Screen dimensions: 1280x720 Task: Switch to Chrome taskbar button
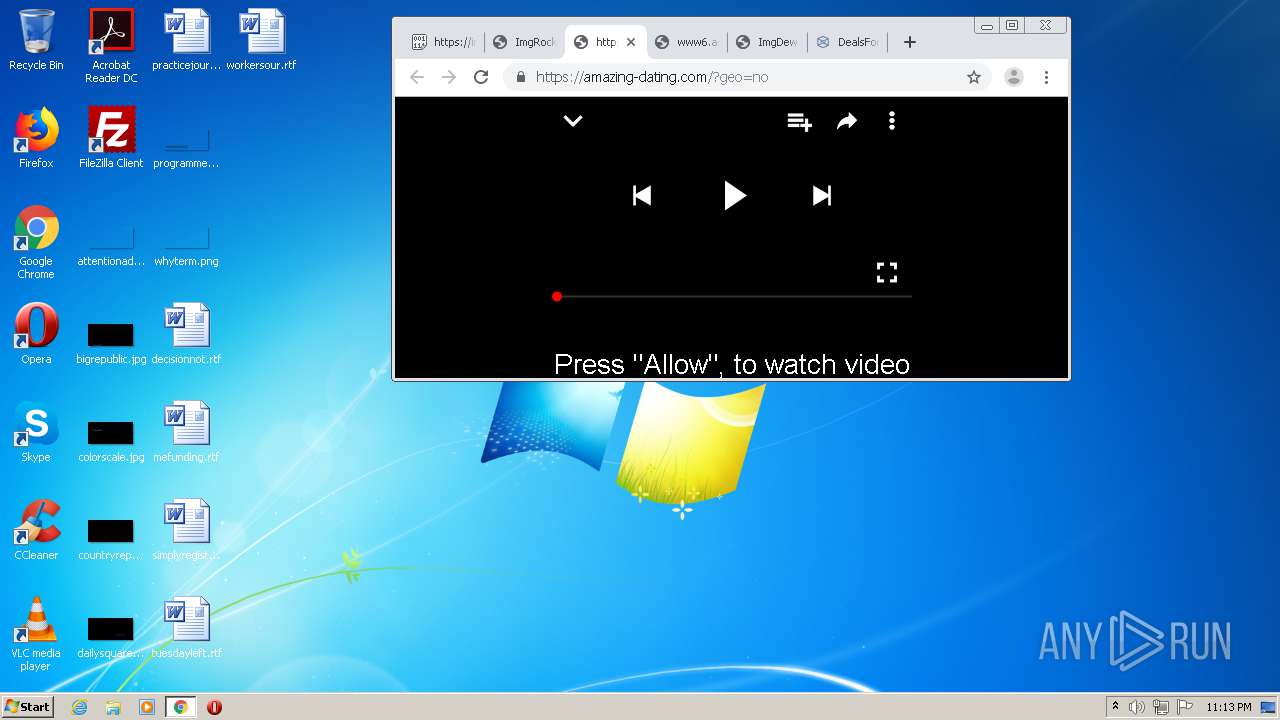pos(180,707)
